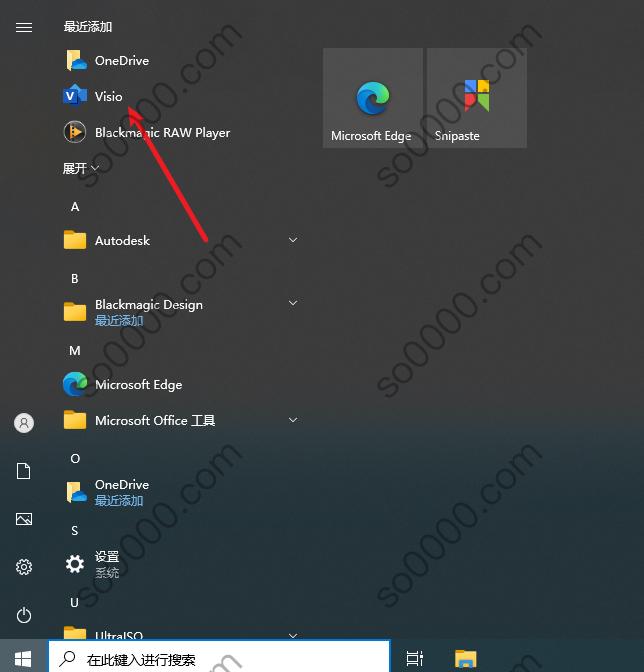Click the letter M section header
Screen dimensions: 644x672
pyautogui.click(x=75, y=351)
